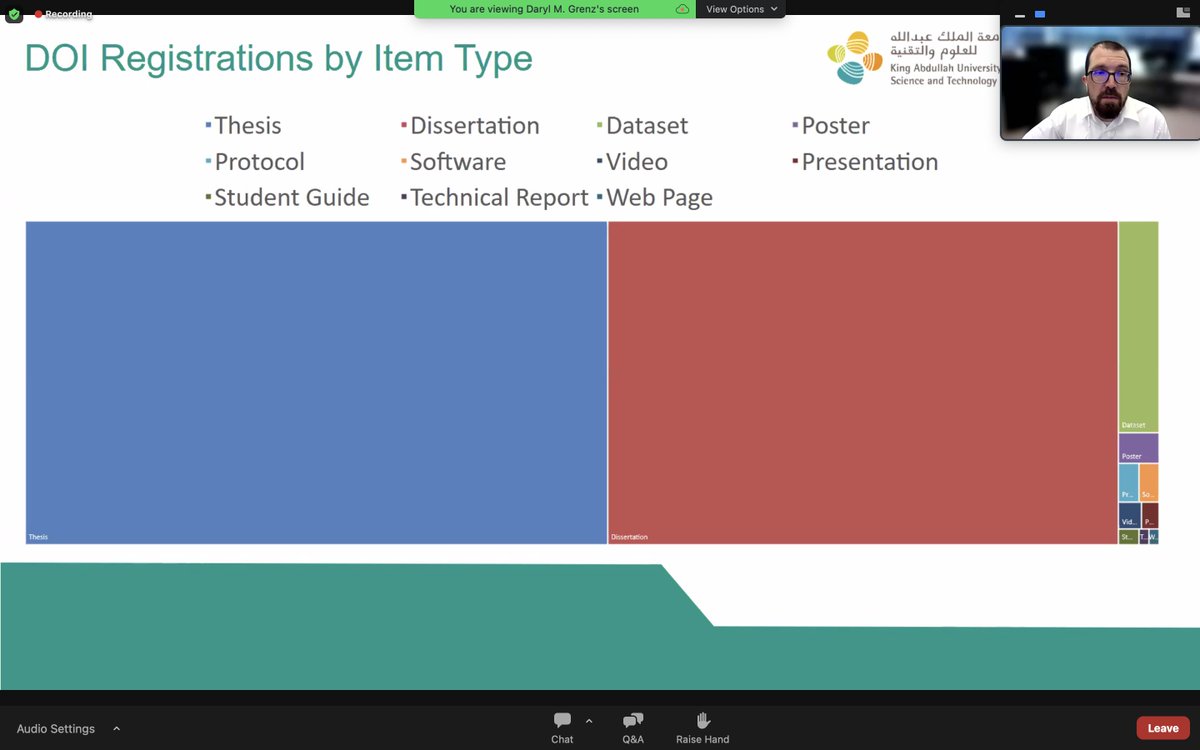
Task: Click the 'Dataset' legend entry
Action: (642, 126)
